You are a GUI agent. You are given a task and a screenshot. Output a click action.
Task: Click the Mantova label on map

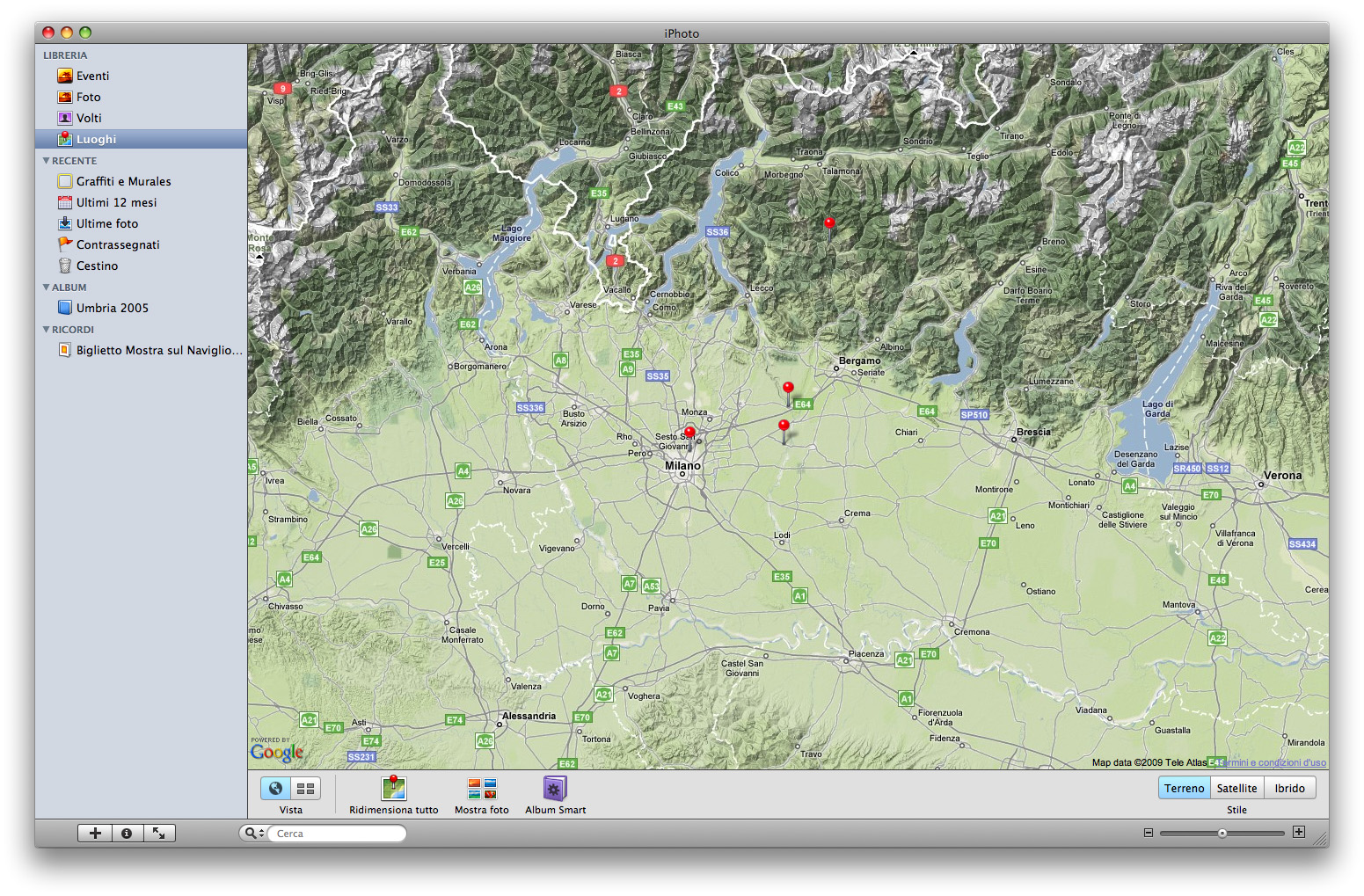click(x=1178, y=604)
